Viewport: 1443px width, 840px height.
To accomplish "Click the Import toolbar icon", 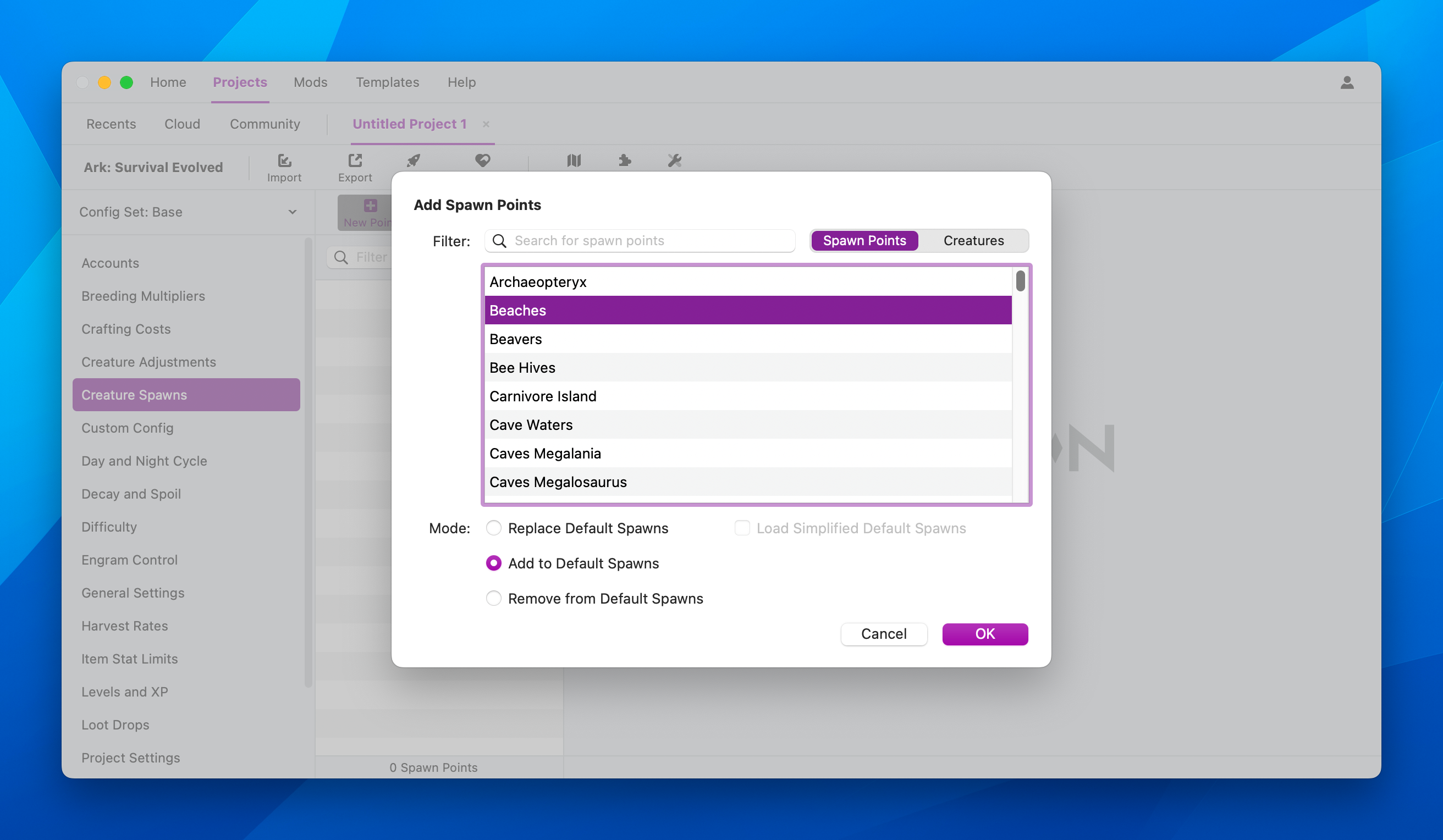I will (284, 167).
